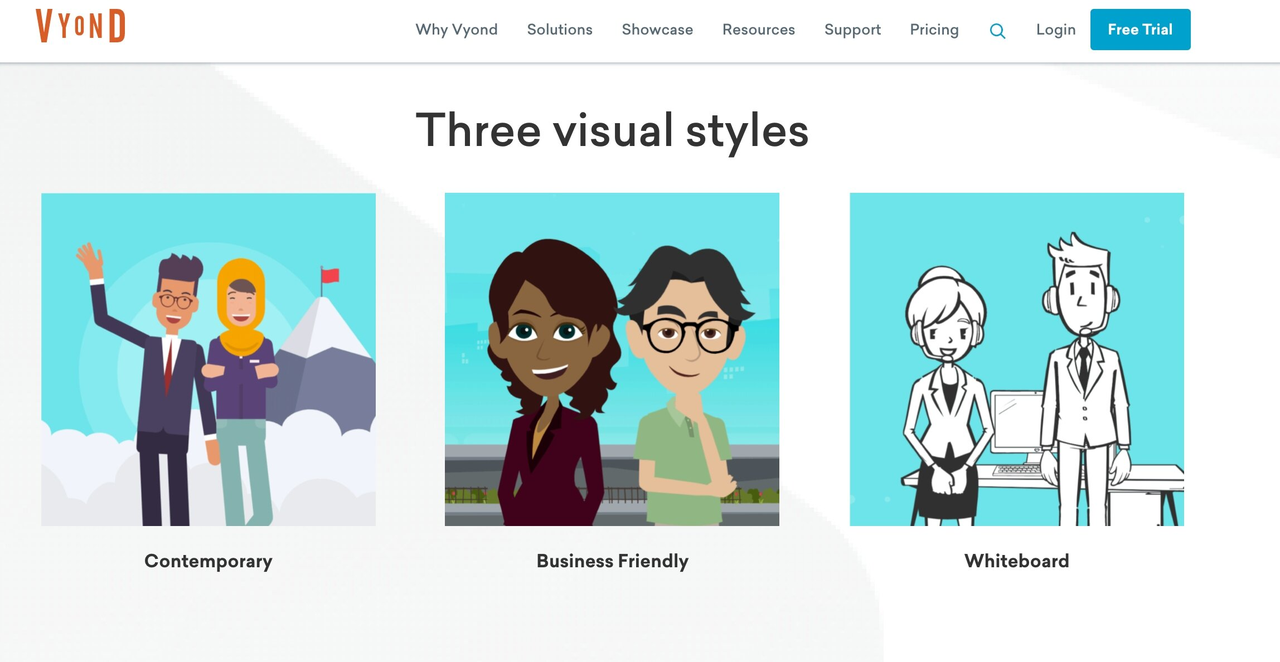Viewport: 1280px width, 662px height.
Task: Click the computer monitor in the Whiteboard image
Action: [1017, 424]
